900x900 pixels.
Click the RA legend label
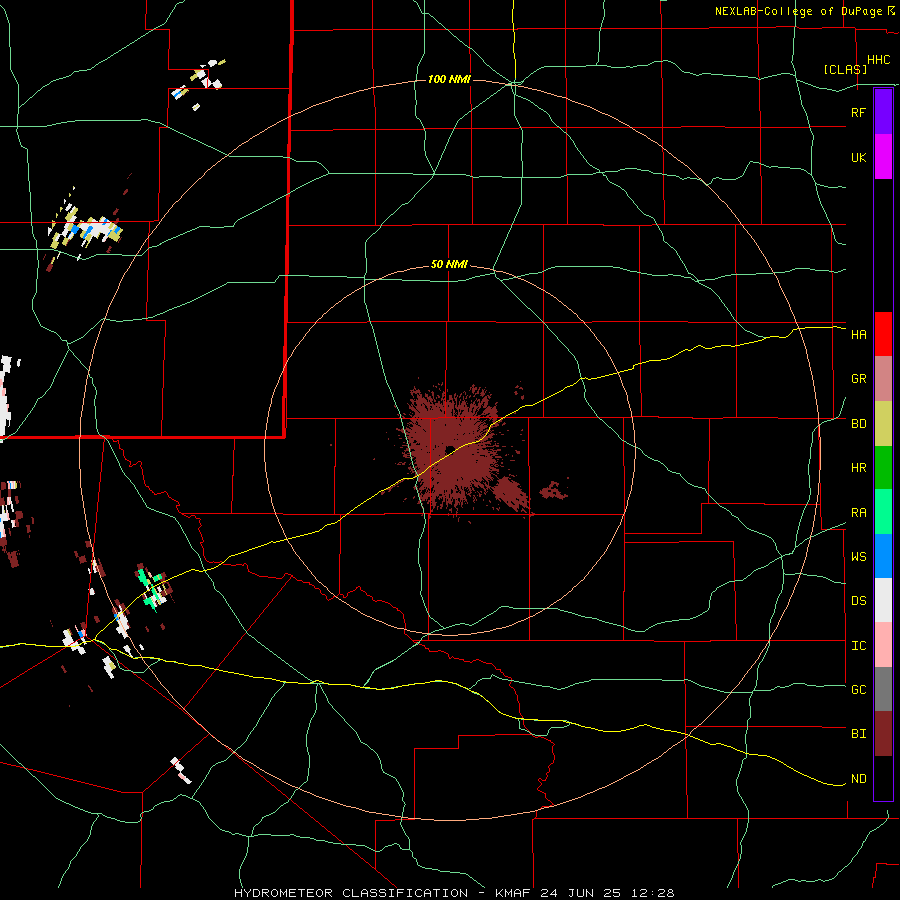(859, 513)
